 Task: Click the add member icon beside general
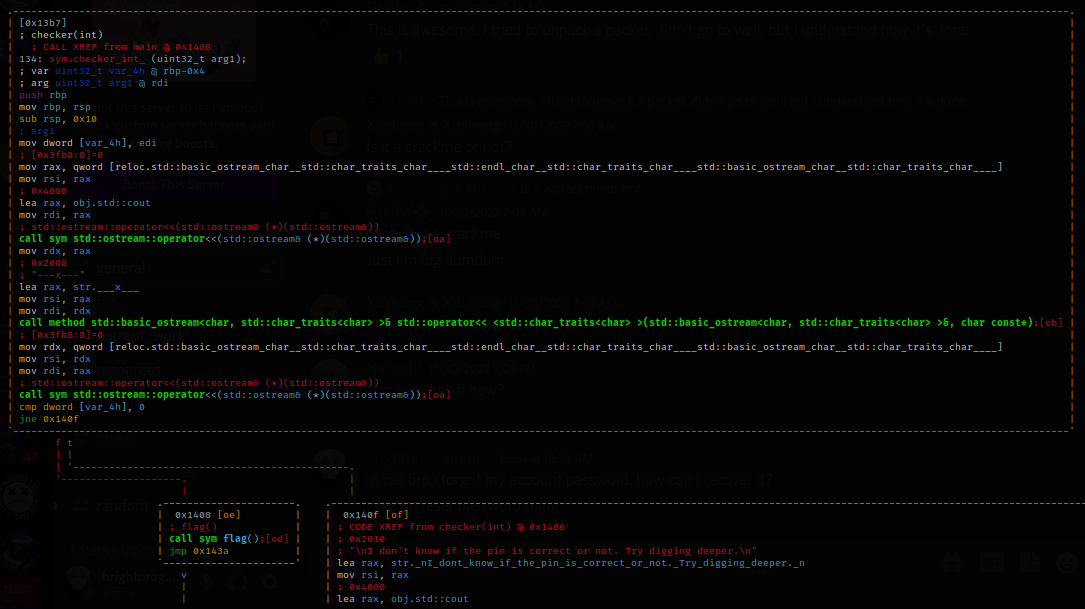coord(267,269)
